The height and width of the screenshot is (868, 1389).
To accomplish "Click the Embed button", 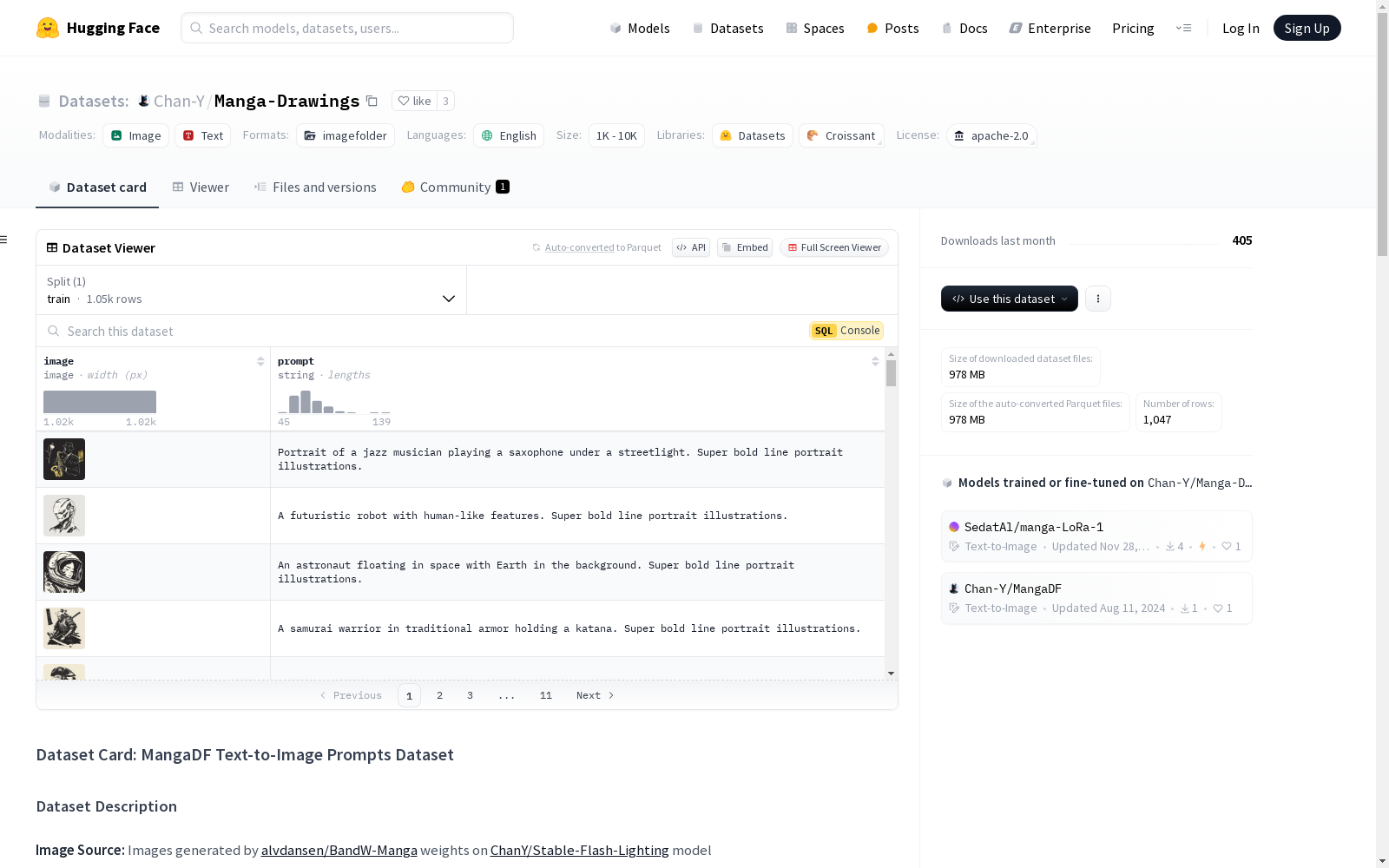I will pos(745,247).
